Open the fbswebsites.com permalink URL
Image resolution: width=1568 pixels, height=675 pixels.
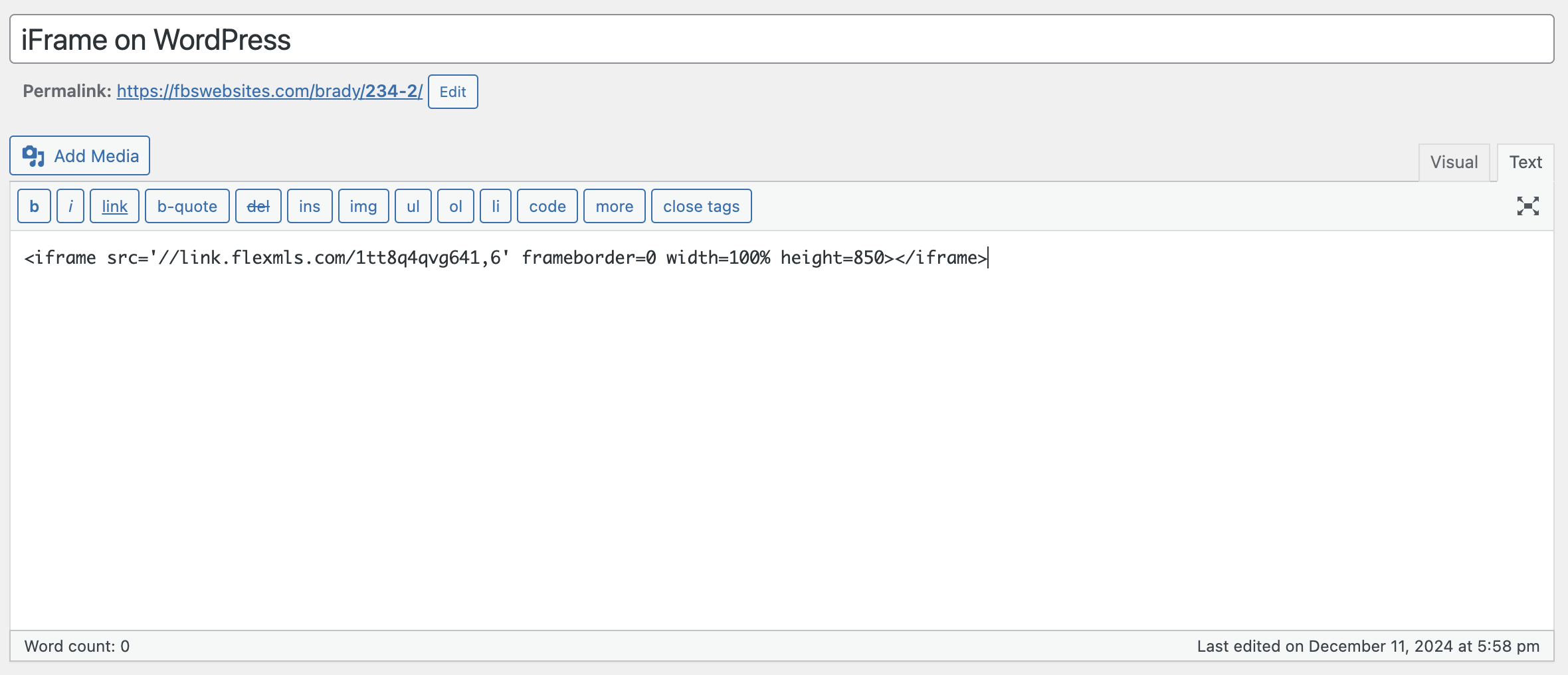tap(270, 91)
